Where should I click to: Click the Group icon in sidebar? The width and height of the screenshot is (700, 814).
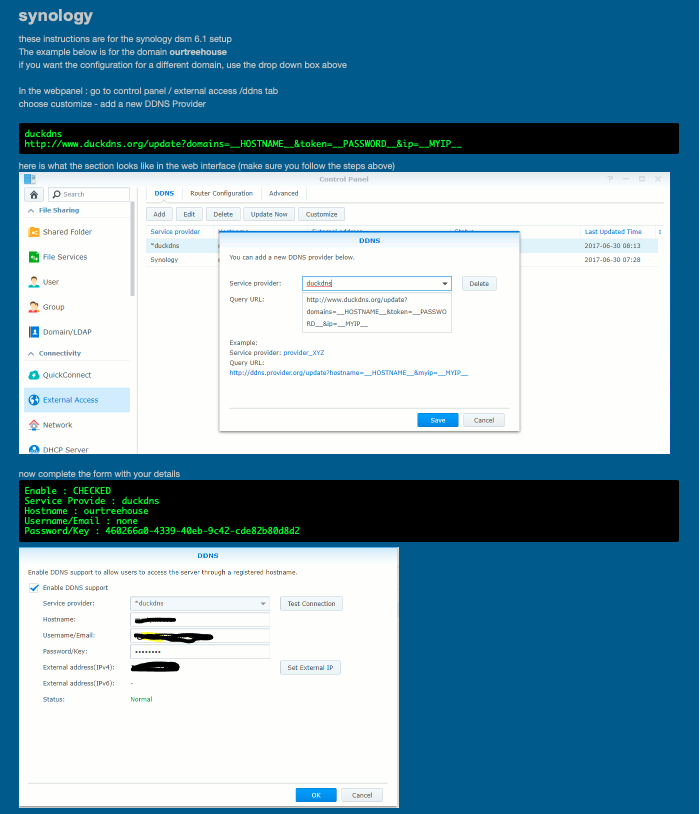click(33, 307)
